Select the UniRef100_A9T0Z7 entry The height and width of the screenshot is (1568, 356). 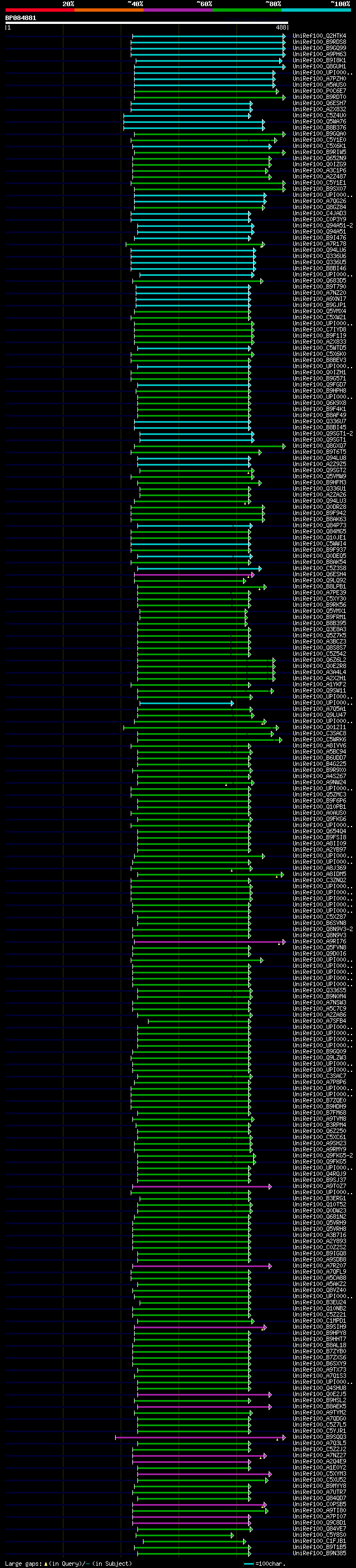click(319, 1186)
